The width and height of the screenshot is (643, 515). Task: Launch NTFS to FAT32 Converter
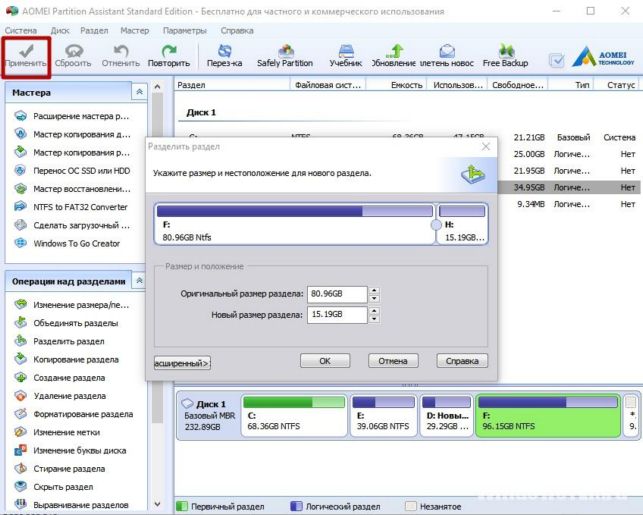[x=71, y=207]
